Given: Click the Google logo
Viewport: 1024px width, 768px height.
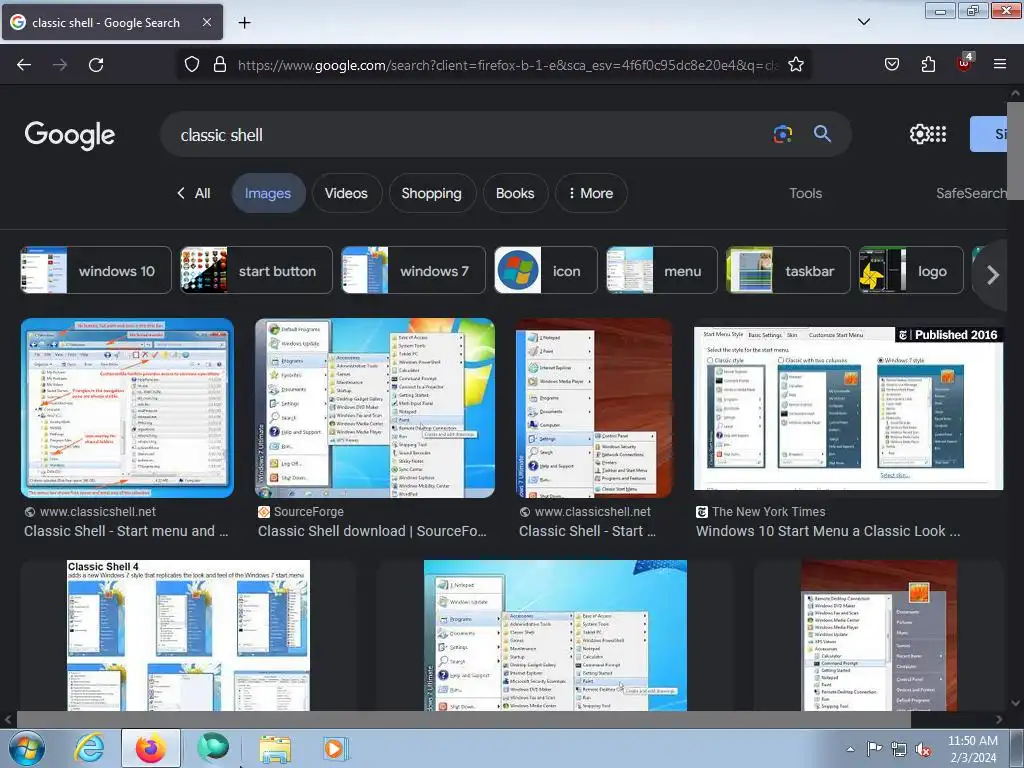Looking at the screenshot, I should pyautogui.click(x=70, y=135).
